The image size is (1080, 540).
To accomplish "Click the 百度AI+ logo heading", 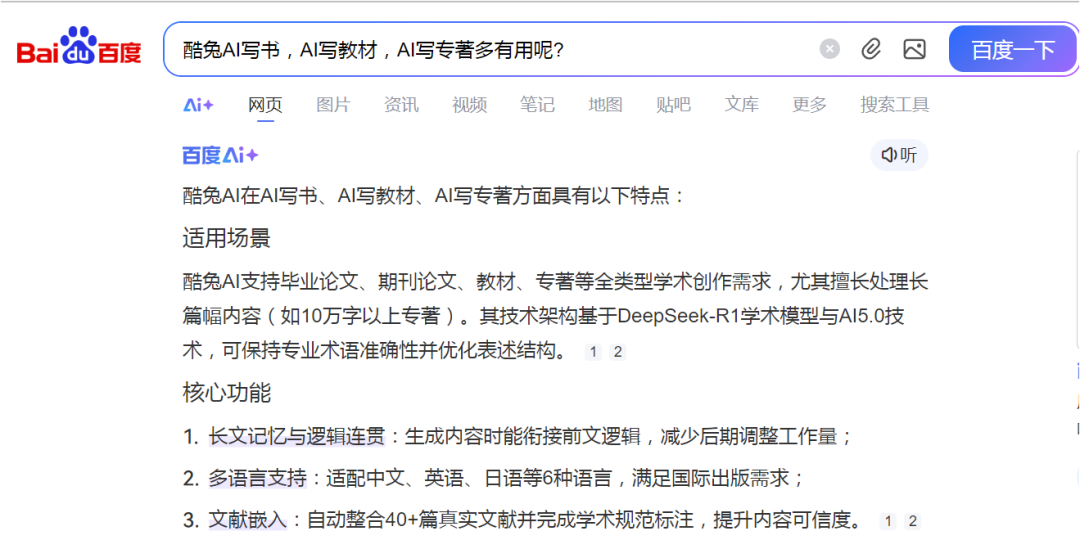I will click(x=220, y=156).
